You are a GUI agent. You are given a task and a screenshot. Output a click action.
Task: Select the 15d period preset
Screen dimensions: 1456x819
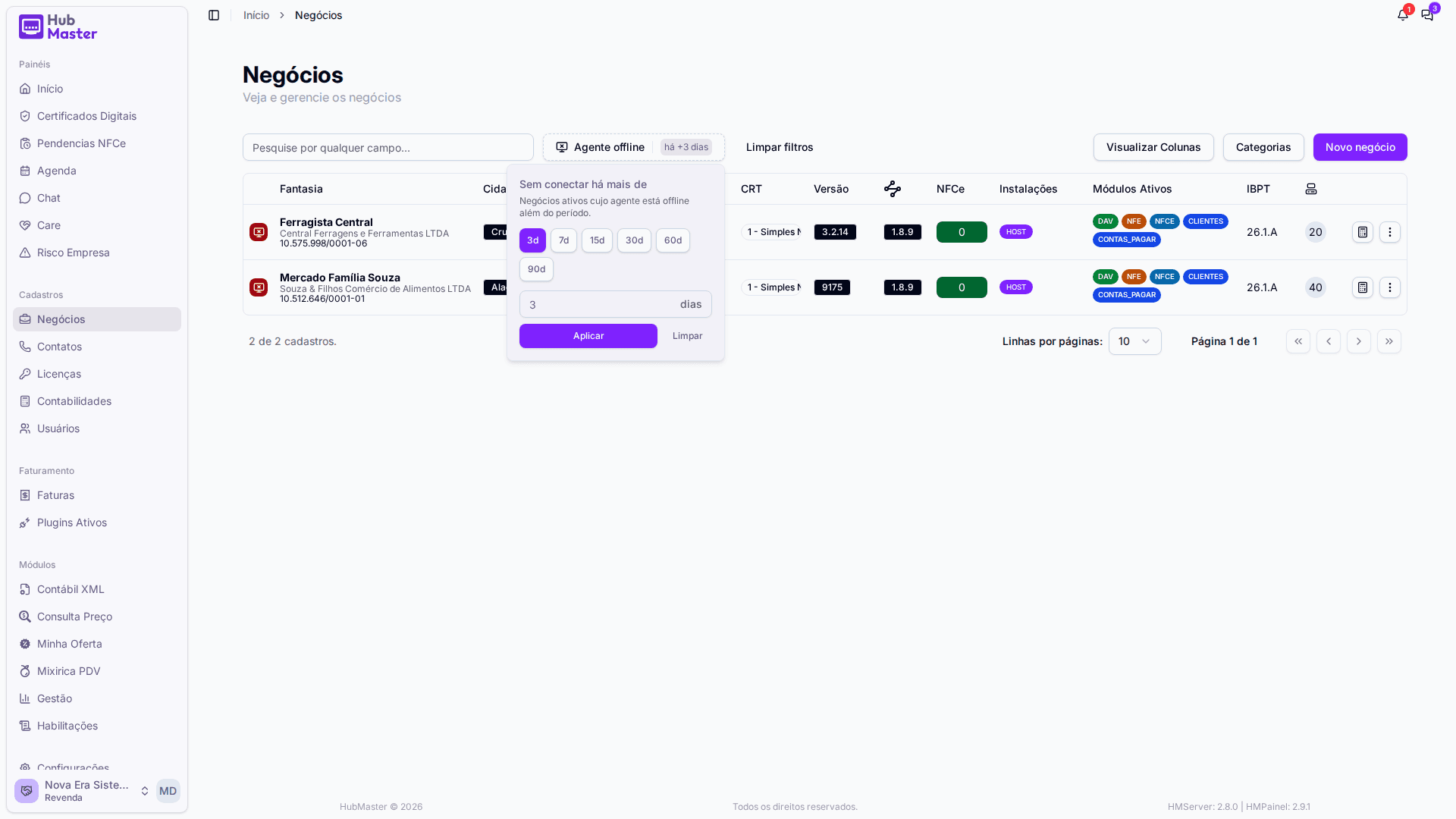point(597,240)
